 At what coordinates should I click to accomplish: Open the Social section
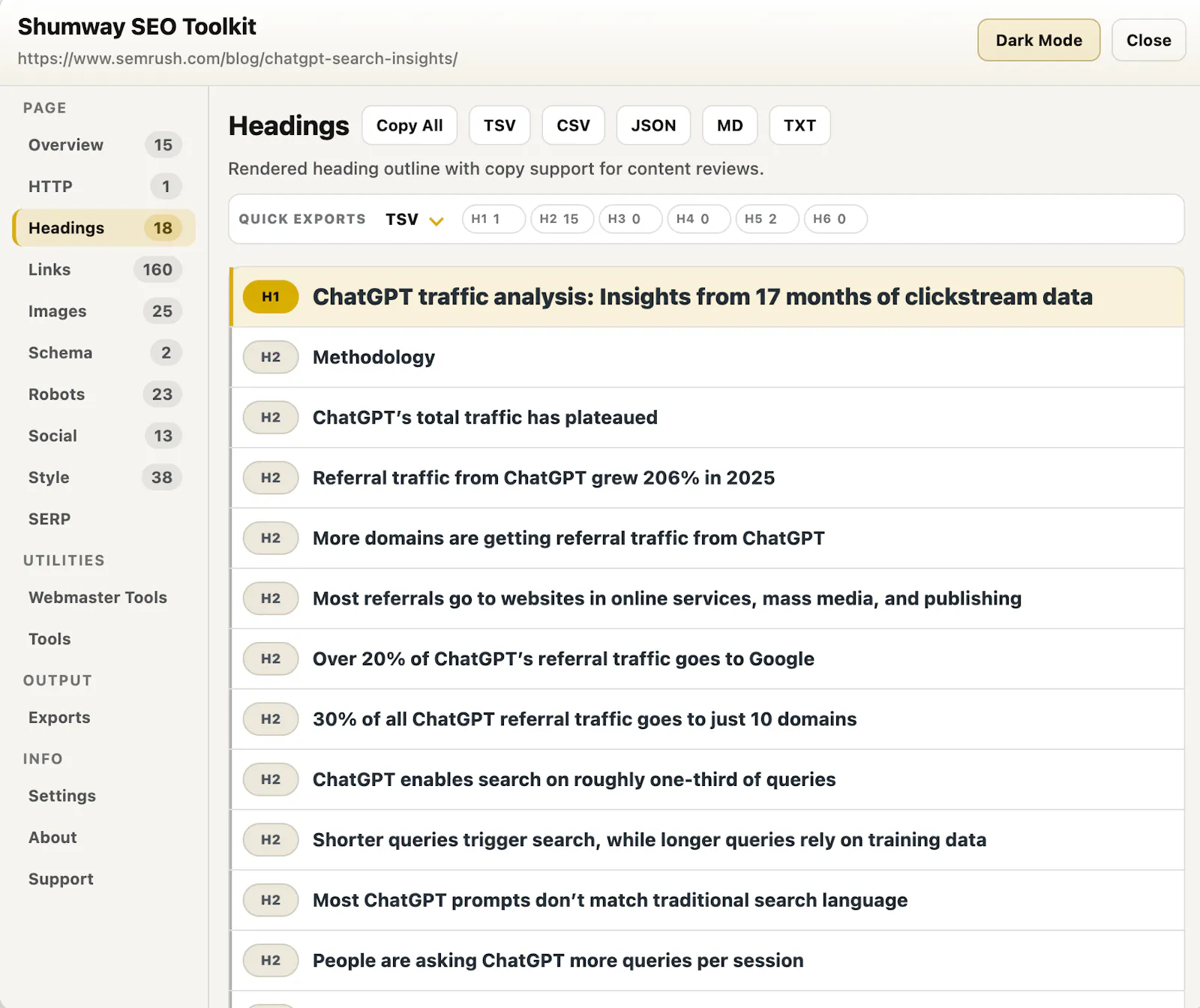coord(104,436)
